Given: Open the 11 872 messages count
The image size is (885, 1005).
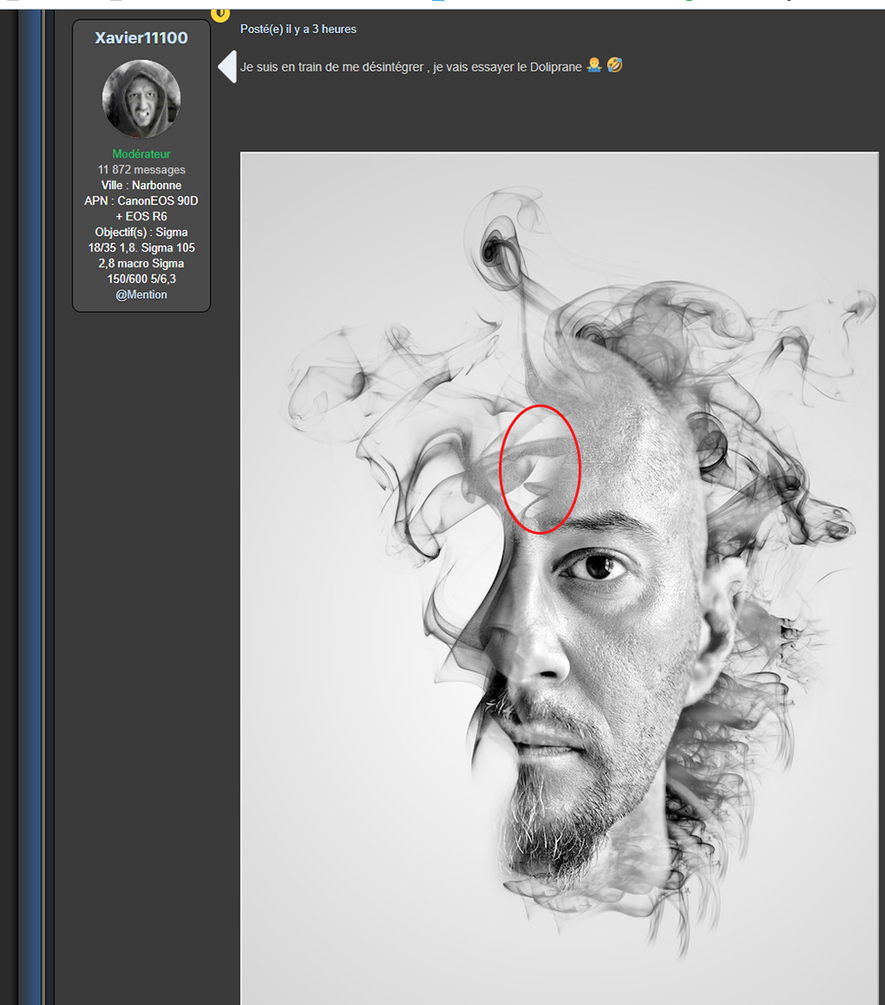Looking at the screenshot, I should pos(141,170).
